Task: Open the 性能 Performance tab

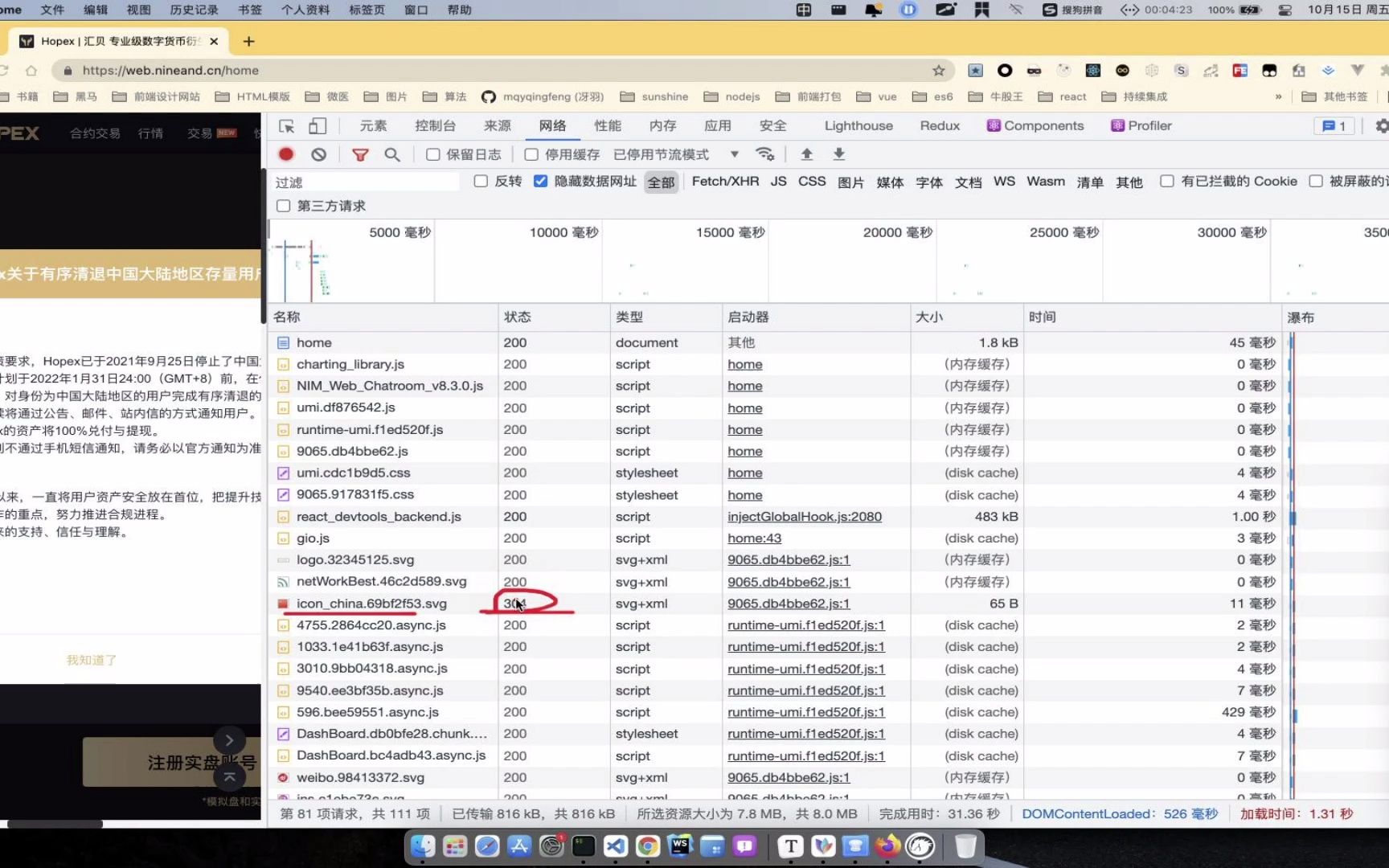Action: point(608,126)
